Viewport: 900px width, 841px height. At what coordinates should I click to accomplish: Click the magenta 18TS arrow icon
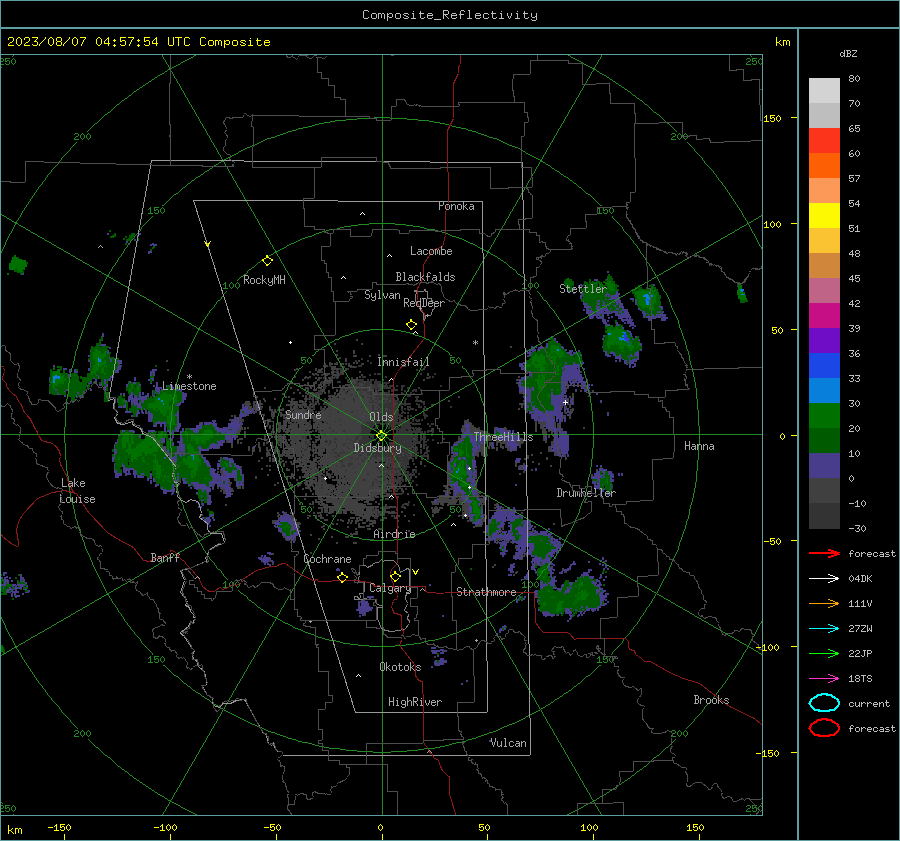(x=824, y=679)
